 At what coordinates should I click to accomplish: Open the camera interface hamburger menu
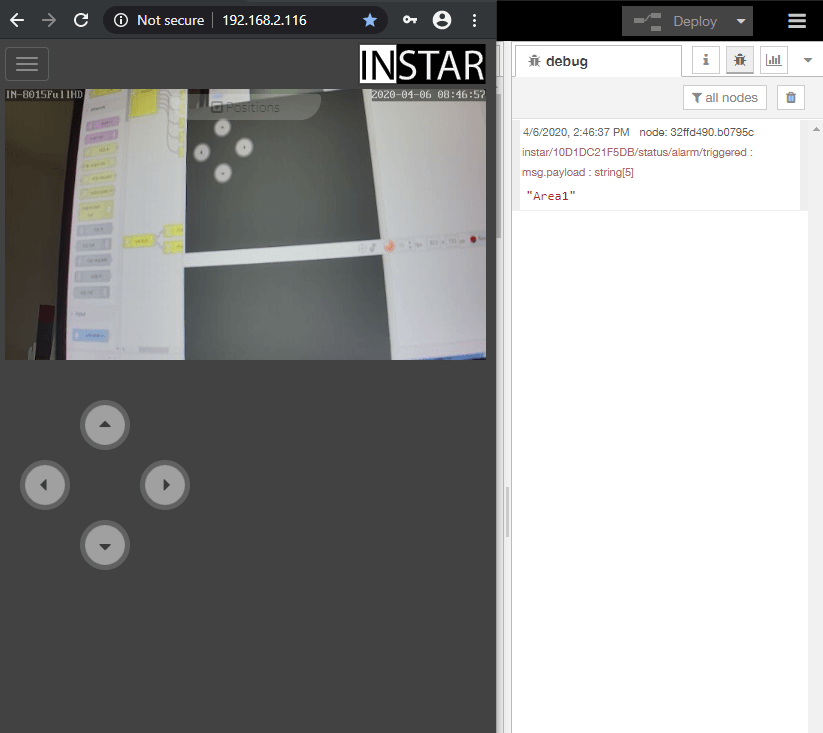[x=26, y=63]
